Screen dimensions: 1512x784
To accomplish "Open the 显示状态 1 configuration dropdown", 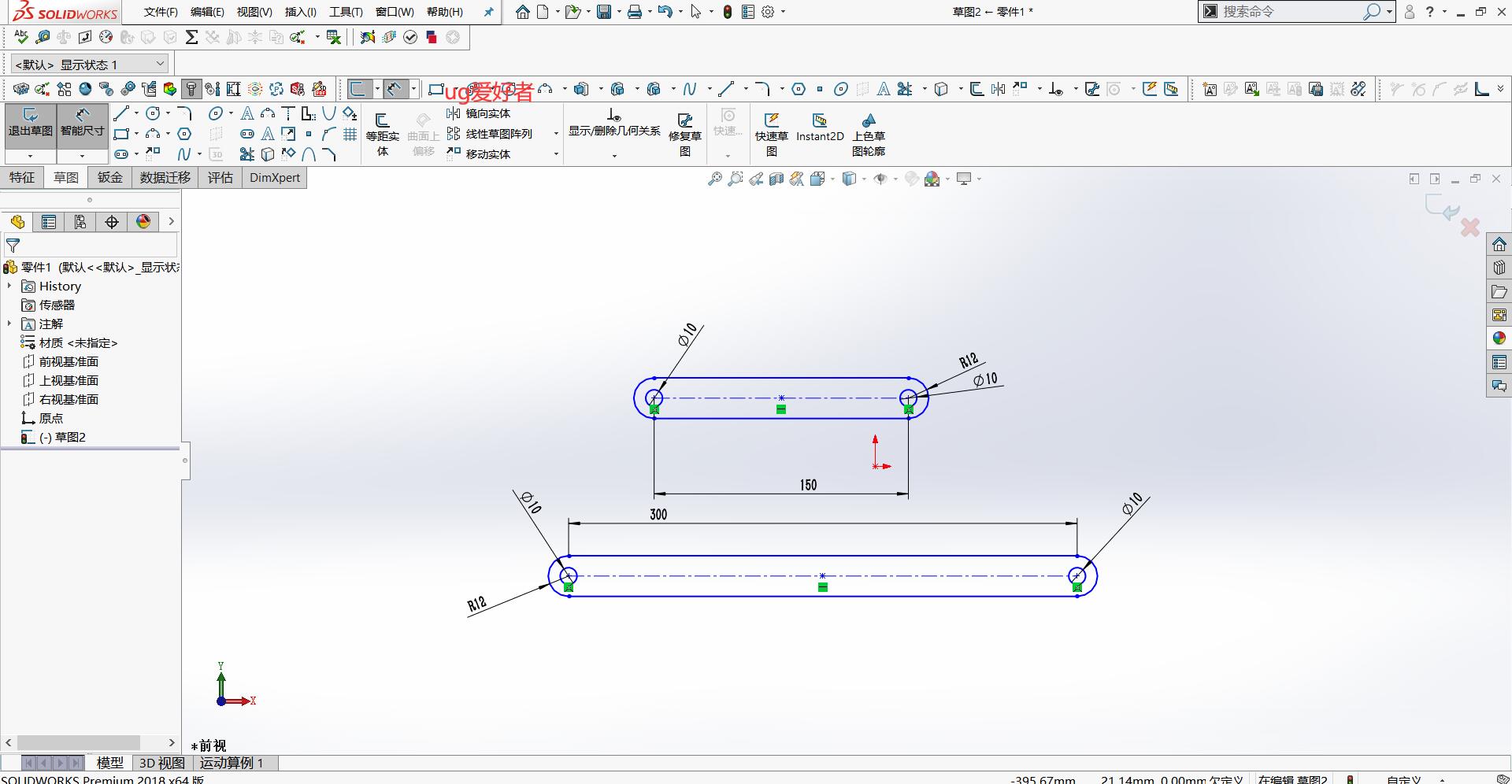I will [89, 65].
